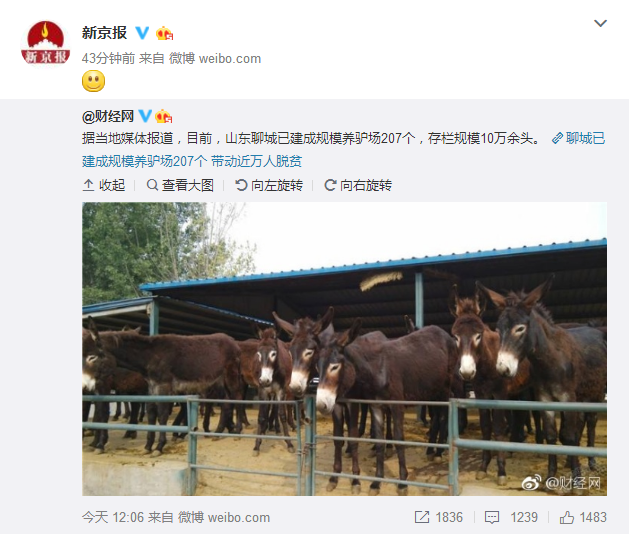
Task: Click the blue V verified badge beside 新京报
Action: coord(142,33)
